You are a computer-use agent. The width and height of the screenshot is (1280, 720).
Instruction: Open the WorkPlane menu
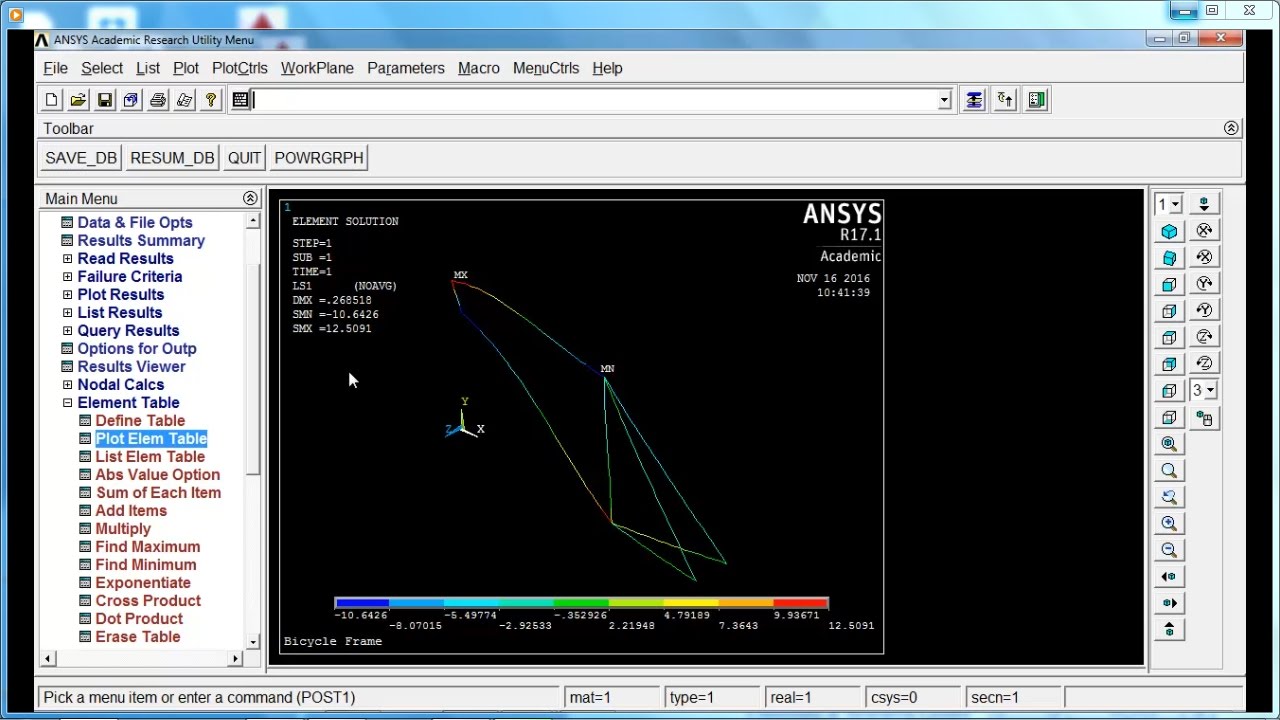(317, 68)
